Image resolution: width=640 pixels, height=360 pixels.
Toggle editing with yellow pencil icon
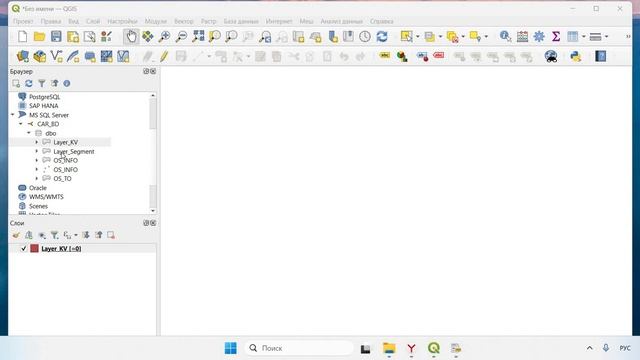pyautogui.click(x=164, y=56)
